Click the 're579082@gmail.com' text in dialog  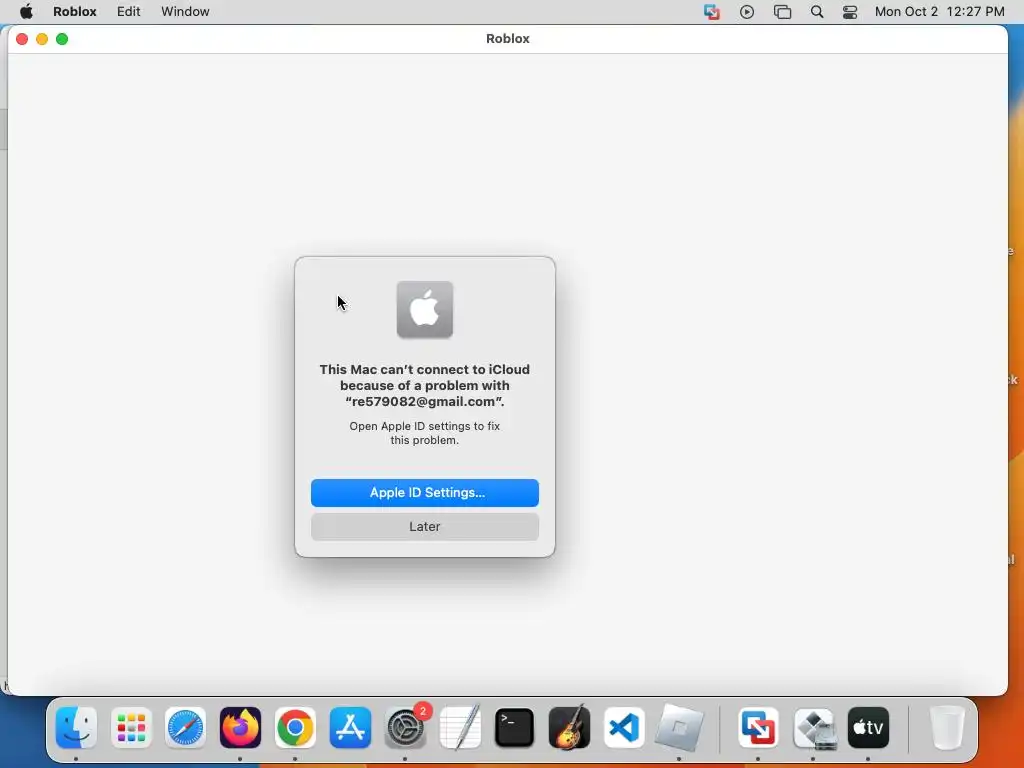(424, 402)
